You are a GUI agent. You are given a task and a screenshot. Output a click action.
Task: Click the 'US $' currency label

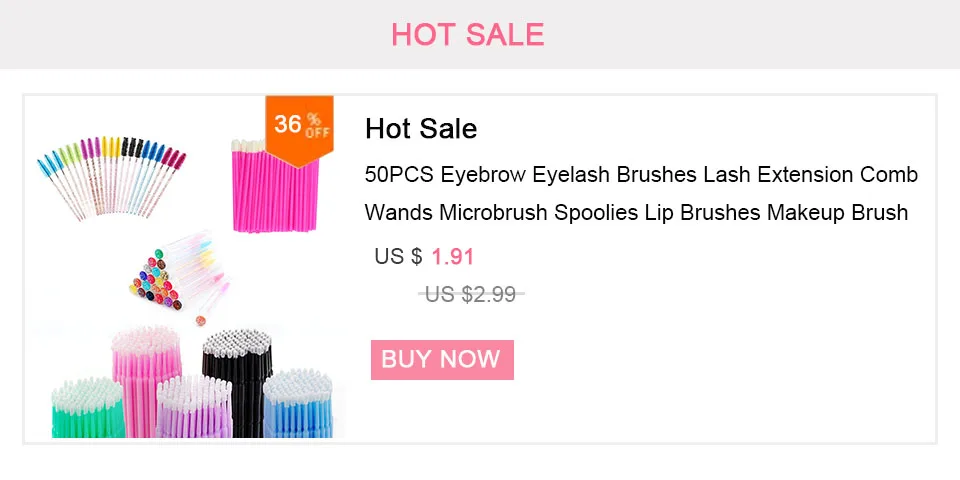398,257
